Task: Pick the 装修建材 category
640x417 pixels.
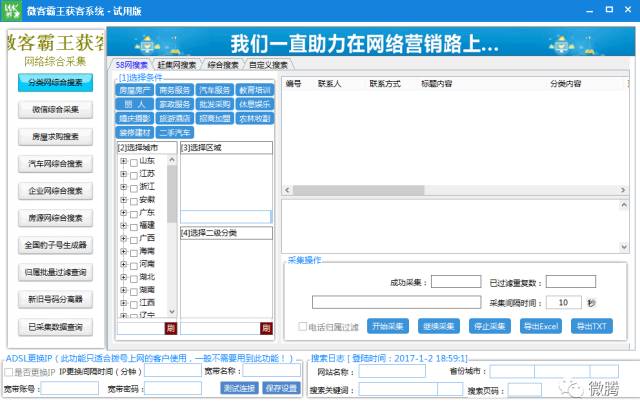Action: pos(135,133)
